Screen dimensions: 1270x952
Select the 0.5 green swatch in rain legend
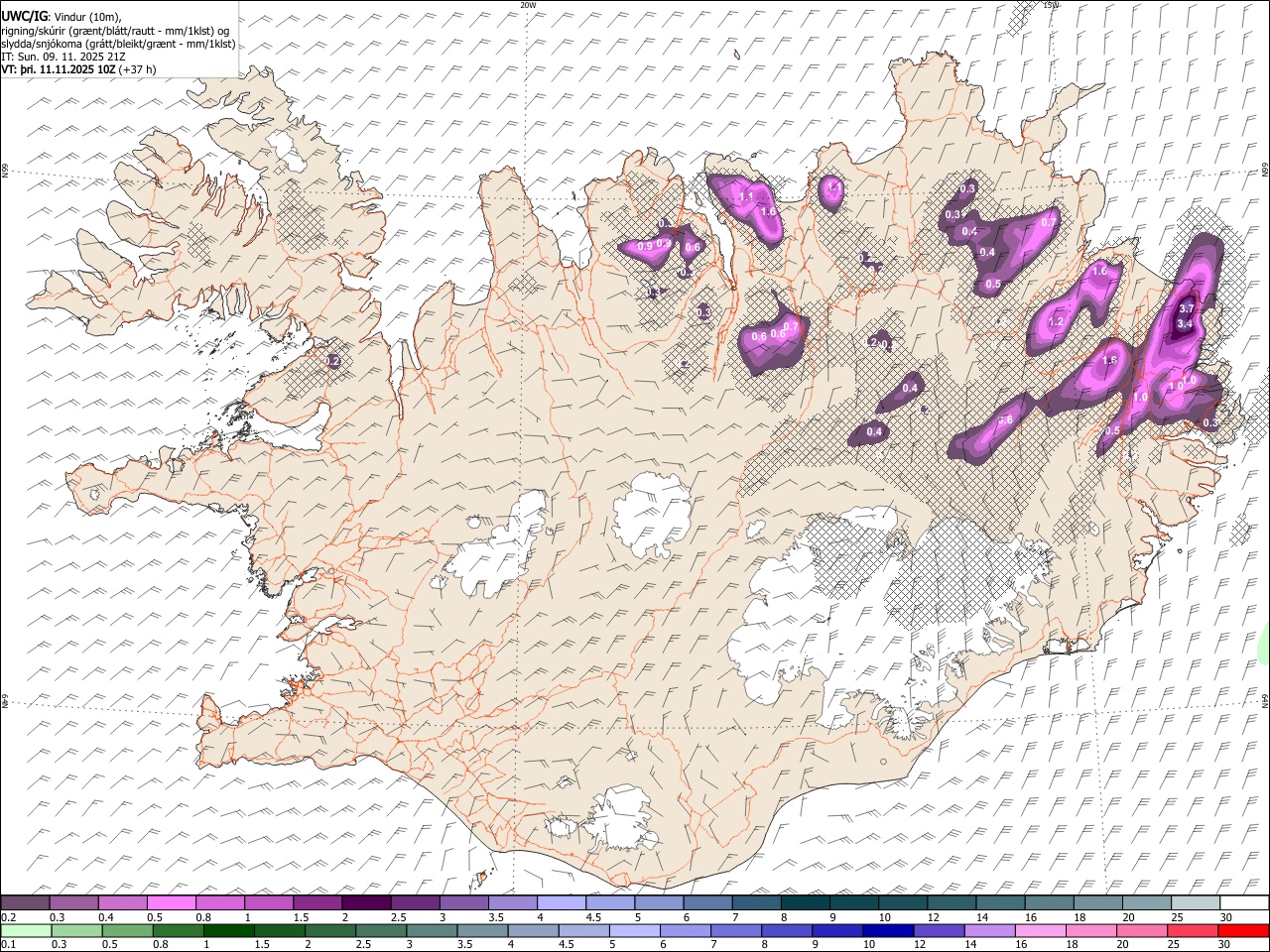(128, 930)
